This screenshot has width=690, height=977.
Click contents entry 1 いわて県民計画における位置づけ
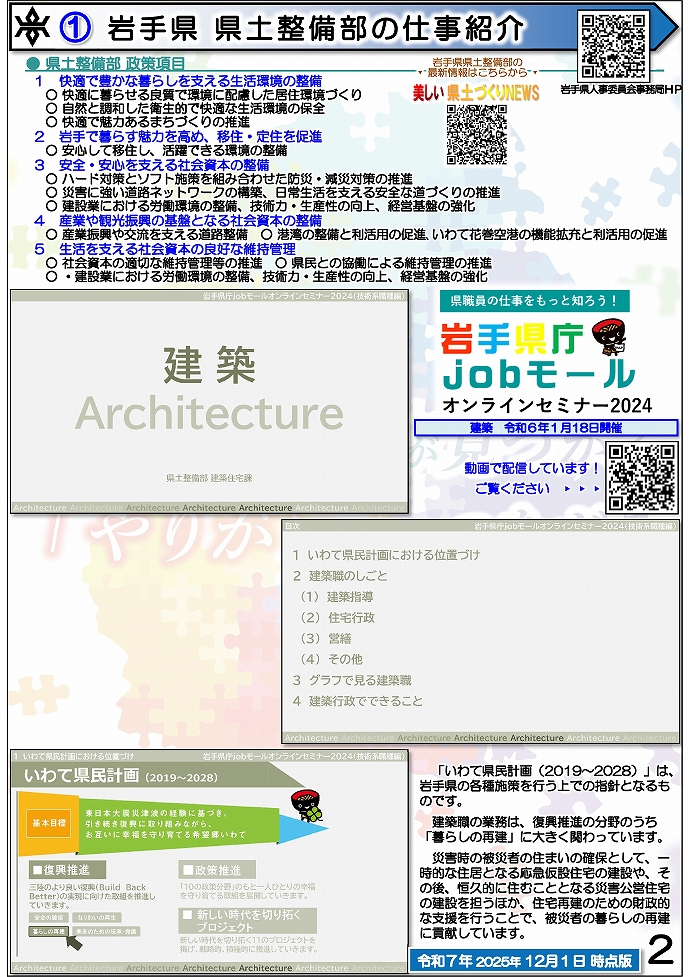[386, 555]
